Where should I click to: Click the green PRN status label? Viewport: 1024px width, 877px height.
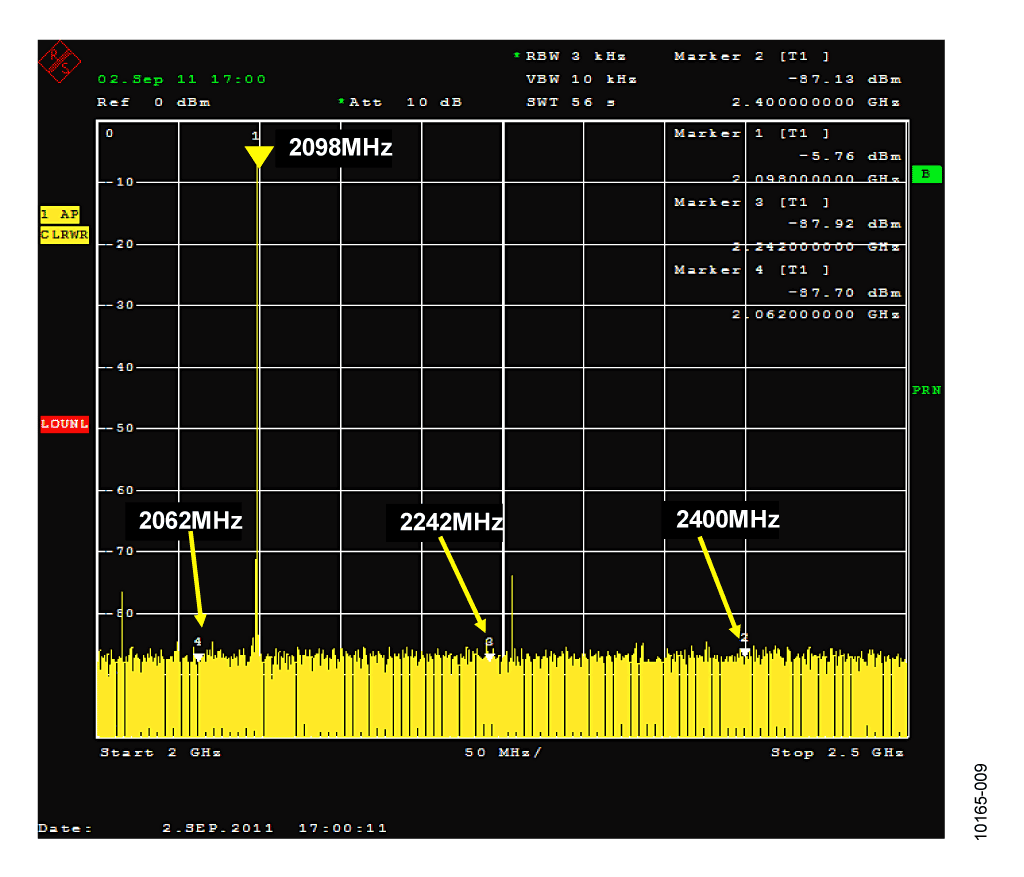coord(926,390)
